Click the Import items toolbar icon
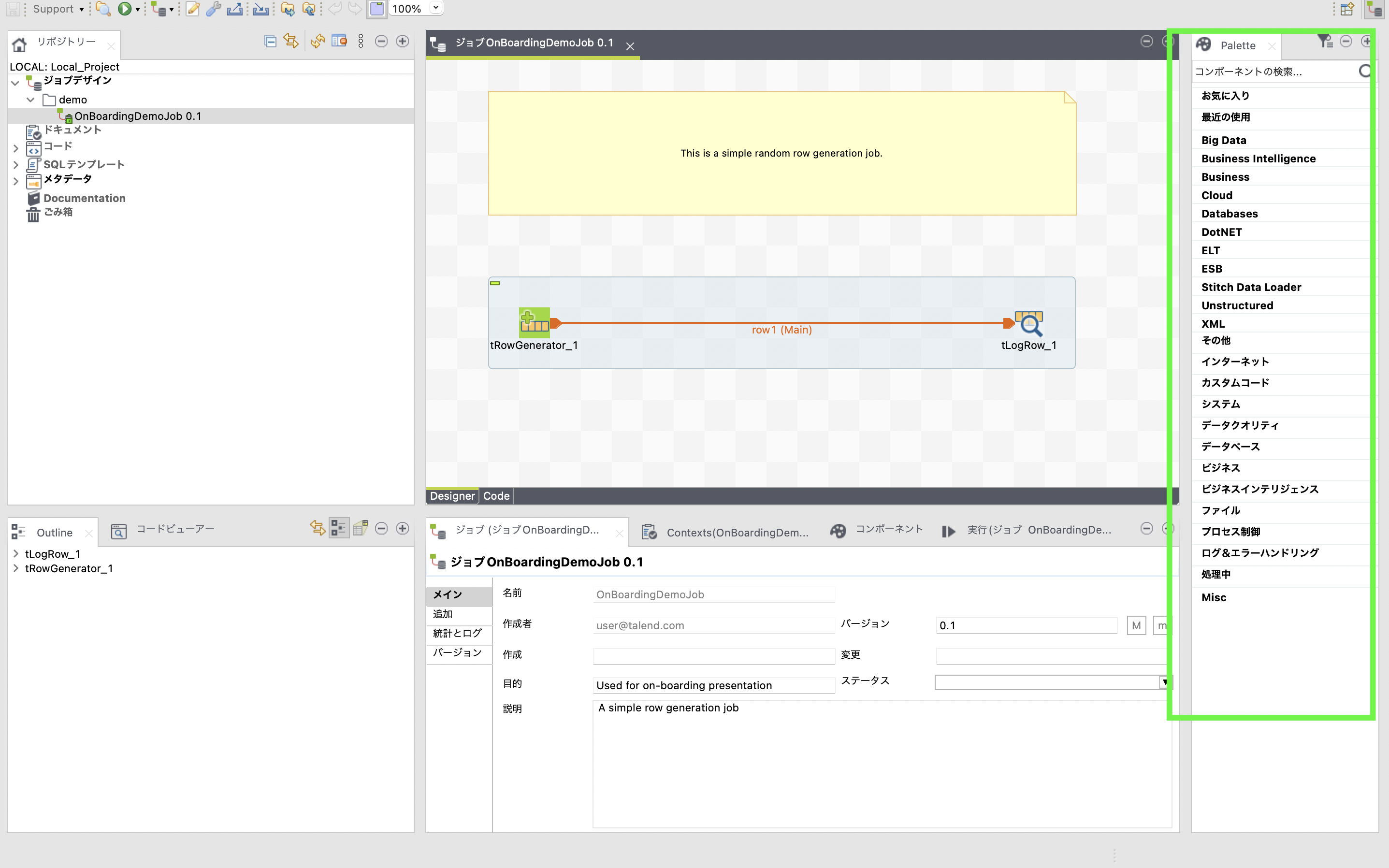Image resolution: width=1389 pixels, height=868 pixels. click(x=260, y=9)
